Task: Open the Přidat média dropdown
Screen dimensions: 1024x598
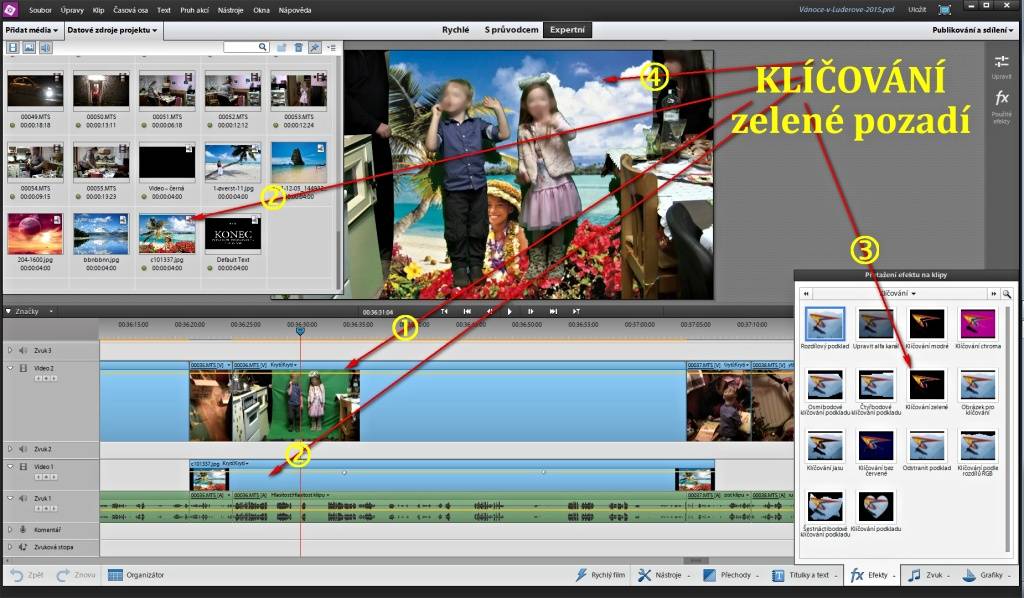Action: (31, 30)
